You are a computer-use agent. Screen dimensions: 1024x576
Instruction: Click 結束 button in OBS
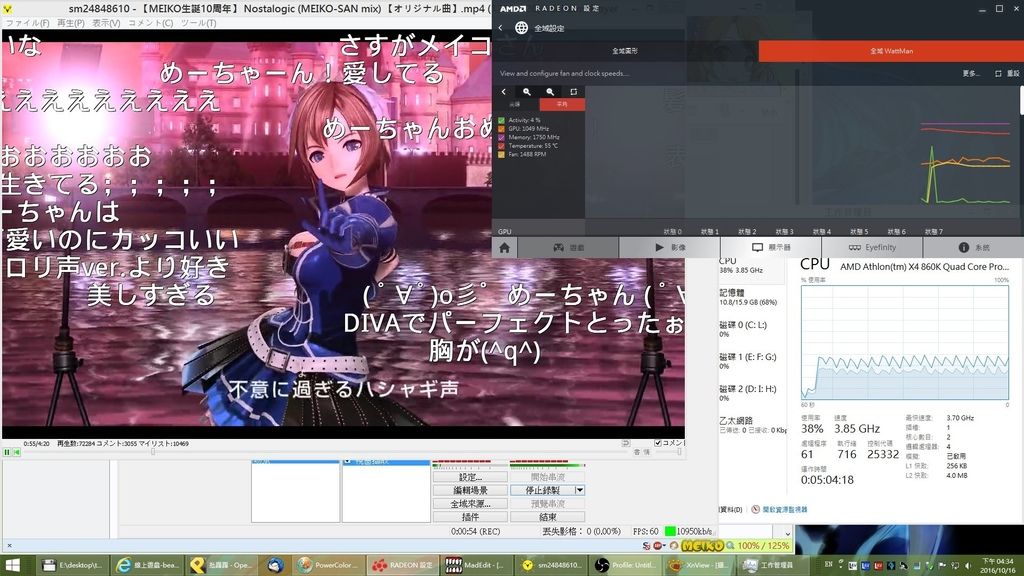click(x=547, y=517)
